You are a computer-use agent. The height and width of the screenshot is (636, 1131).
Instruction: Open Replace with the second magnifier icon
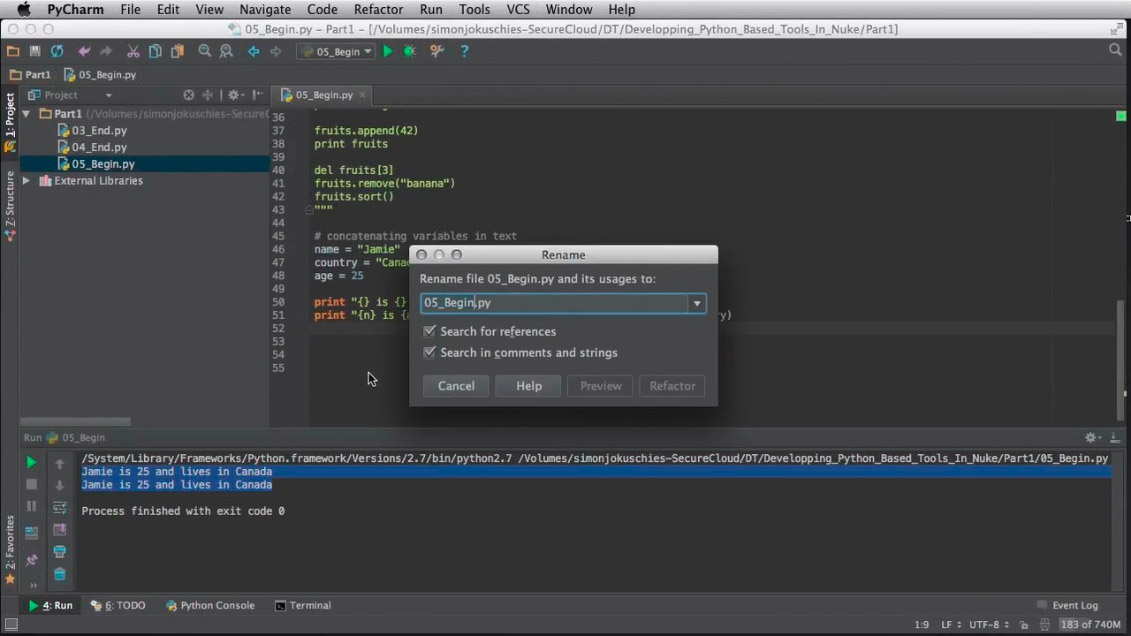pos(226,51)
